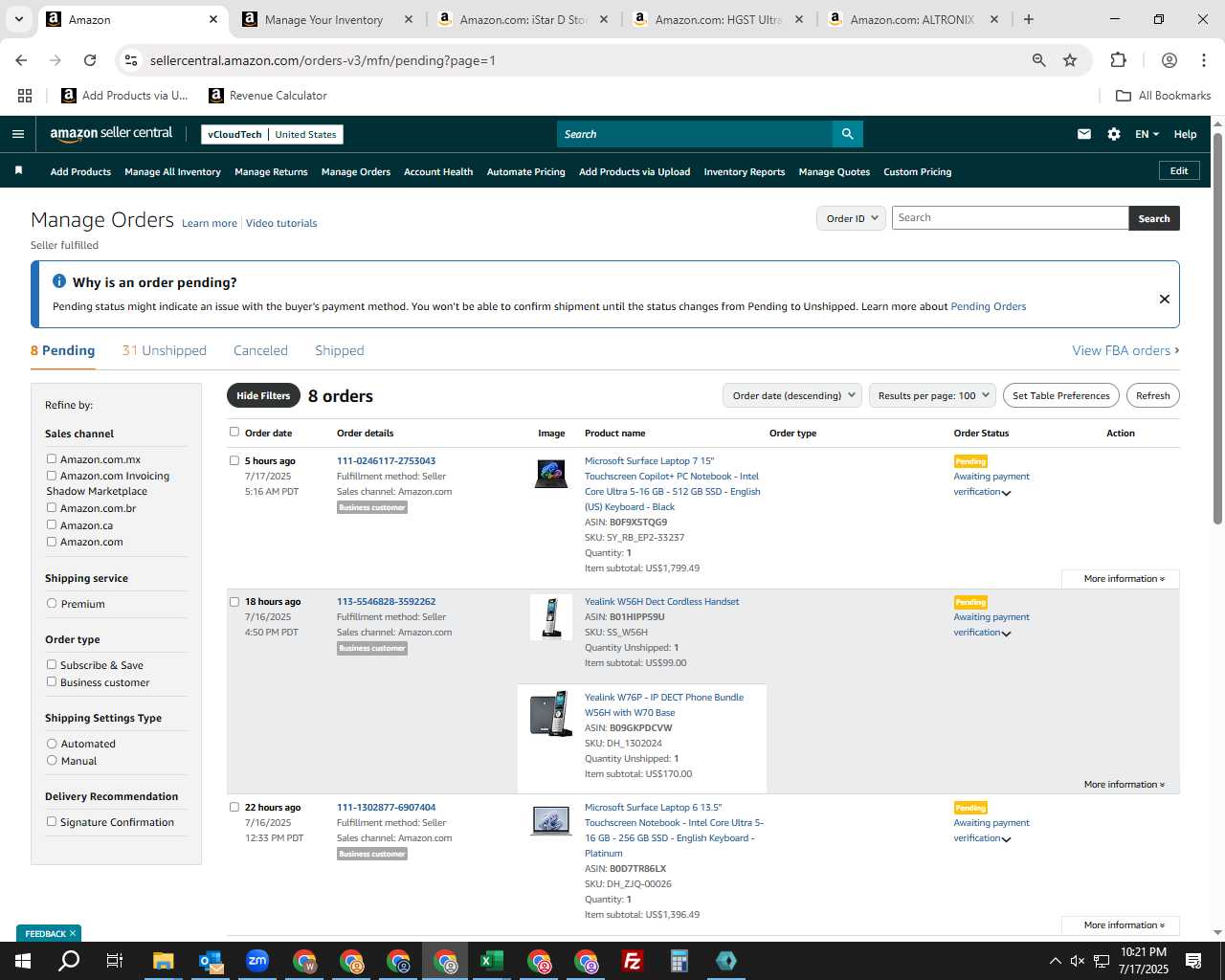Open the Order ID search type dropdown

point(851,218)
